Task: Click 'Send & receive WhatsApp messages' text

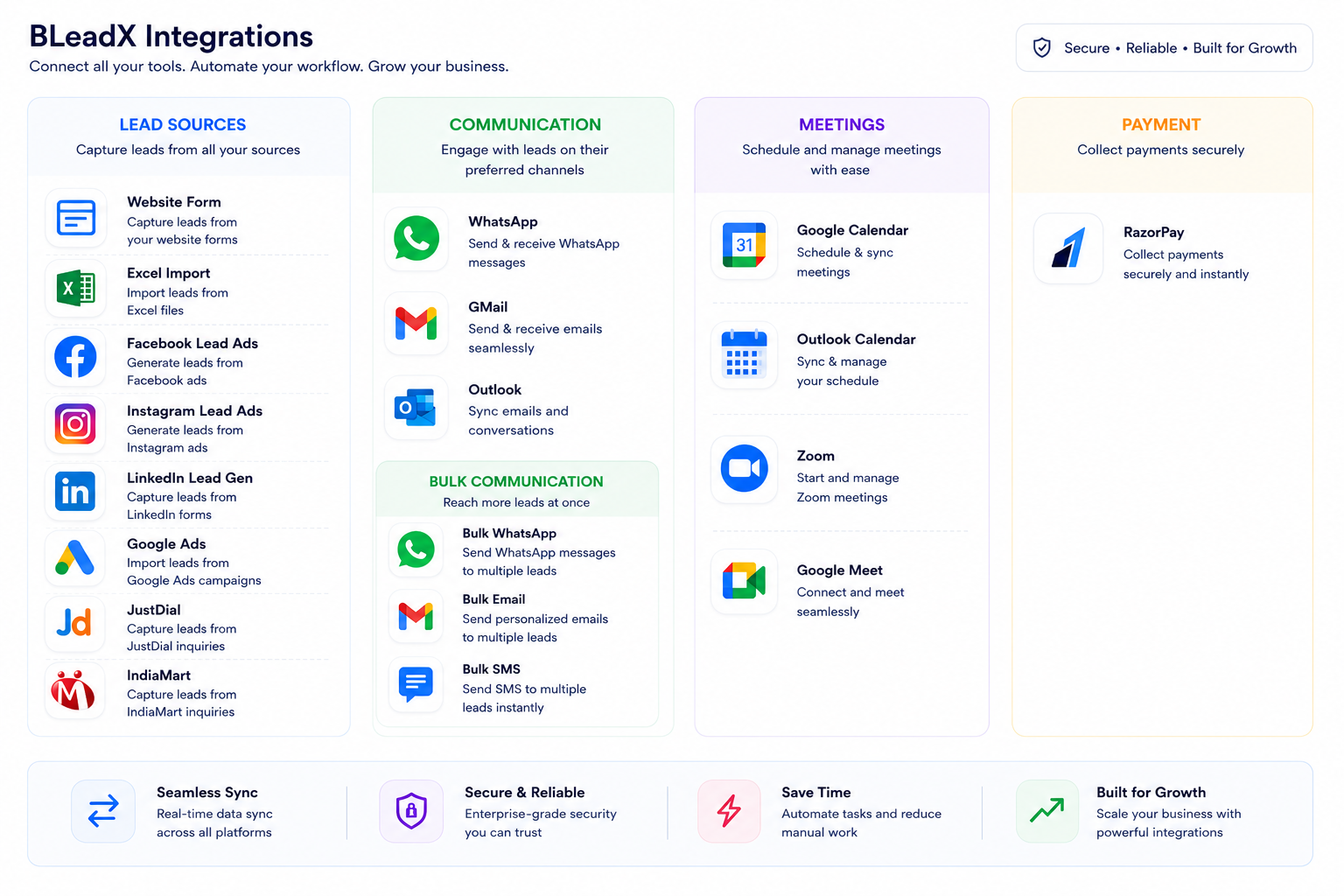Action: point(543,253)
